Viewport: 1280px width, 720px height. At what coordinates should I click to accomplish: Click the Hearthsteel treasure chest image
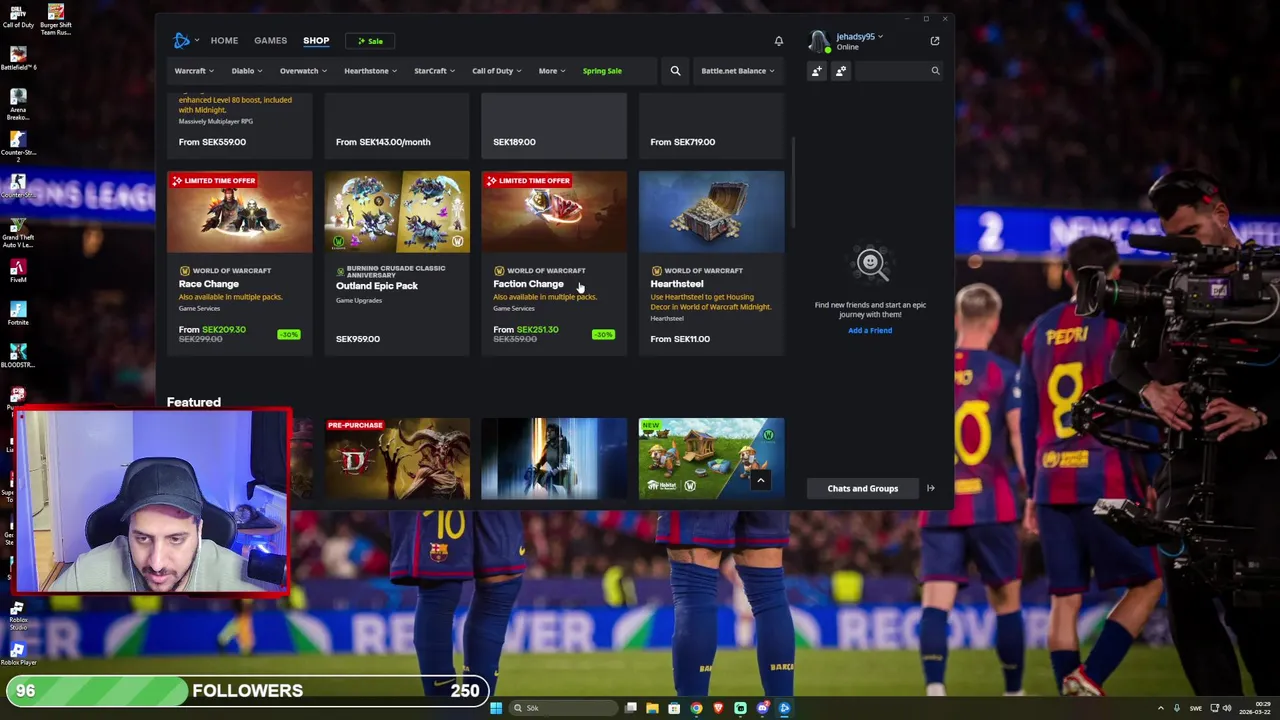711,212
